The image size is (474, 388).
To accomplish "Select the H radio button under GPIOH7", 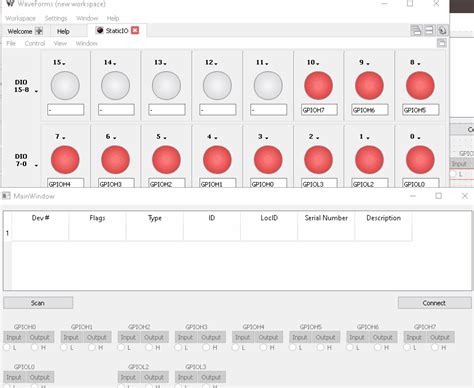I will 435,348.
